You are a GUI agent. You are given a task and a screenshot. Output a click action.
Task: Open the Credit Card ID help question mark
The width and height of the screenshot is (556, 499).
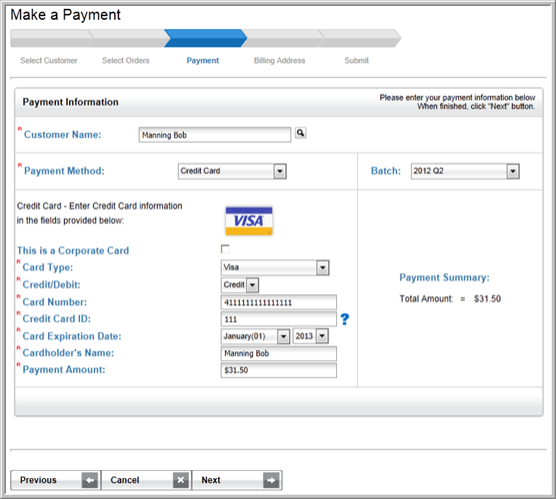point(345,319)
